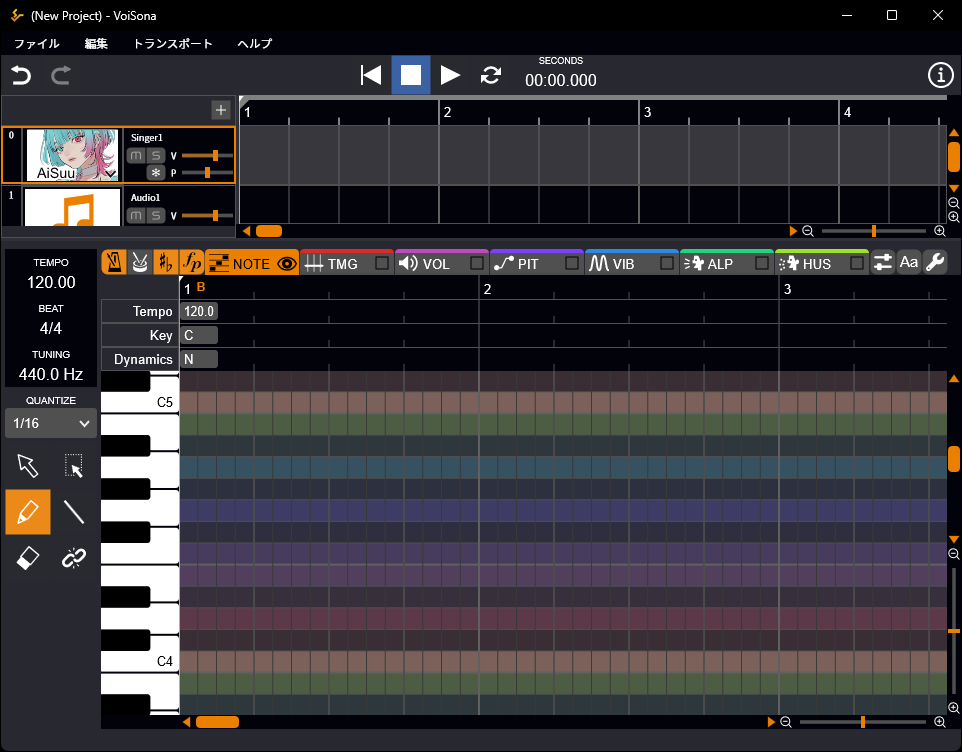Select the eraser tool
The height and width of the screenshot is (752, 962).
[28, 558]
